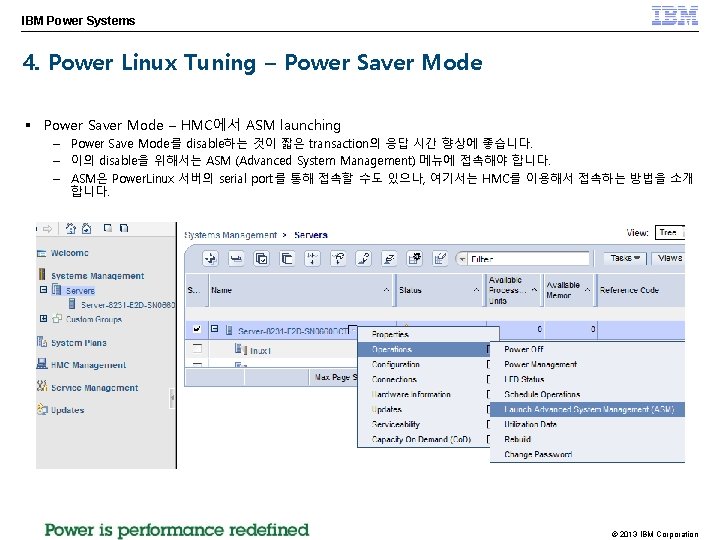720x540 pixels.
Task: Choose Rebuild in Operations submenu
Action: tap(587, 439)
